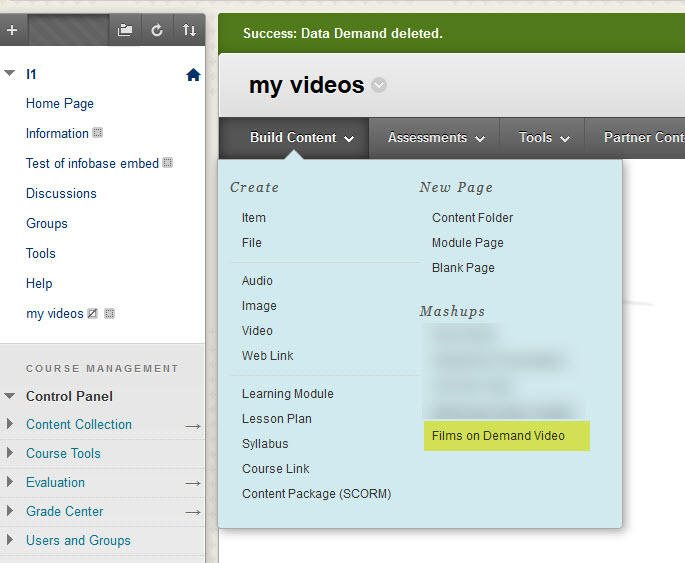This screenshot has height=563, width=685.
Task: Open the Grade Center link
Action: [65, 511]
